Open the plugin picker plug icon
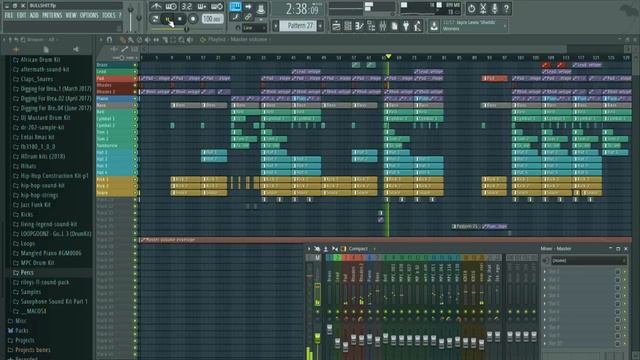This screenshot has width=640, height=360. point(406,26)
